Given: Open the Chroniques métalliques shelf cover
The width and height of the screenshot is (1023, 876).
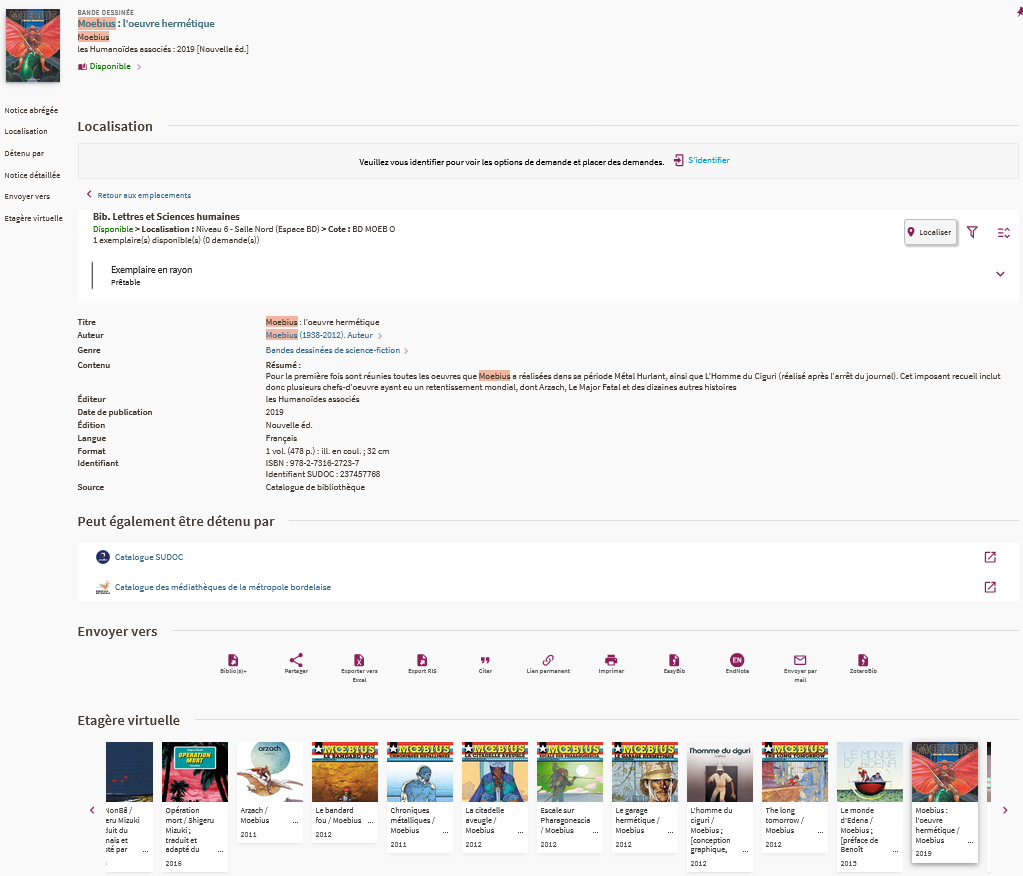Looking at the screenshot, I should click(420, 772).
